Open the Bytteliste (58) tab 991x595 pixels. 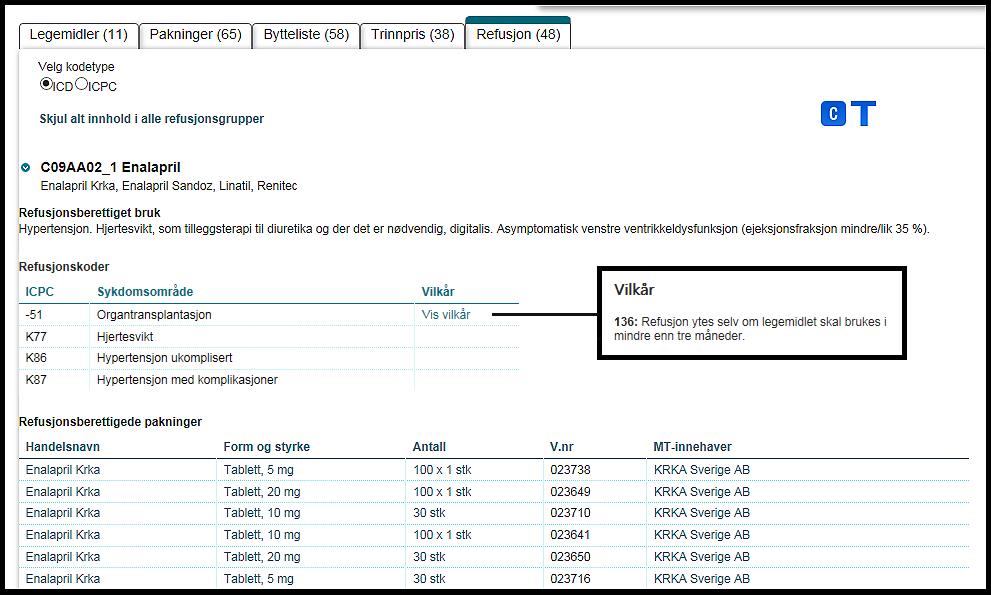click(305, 35)
